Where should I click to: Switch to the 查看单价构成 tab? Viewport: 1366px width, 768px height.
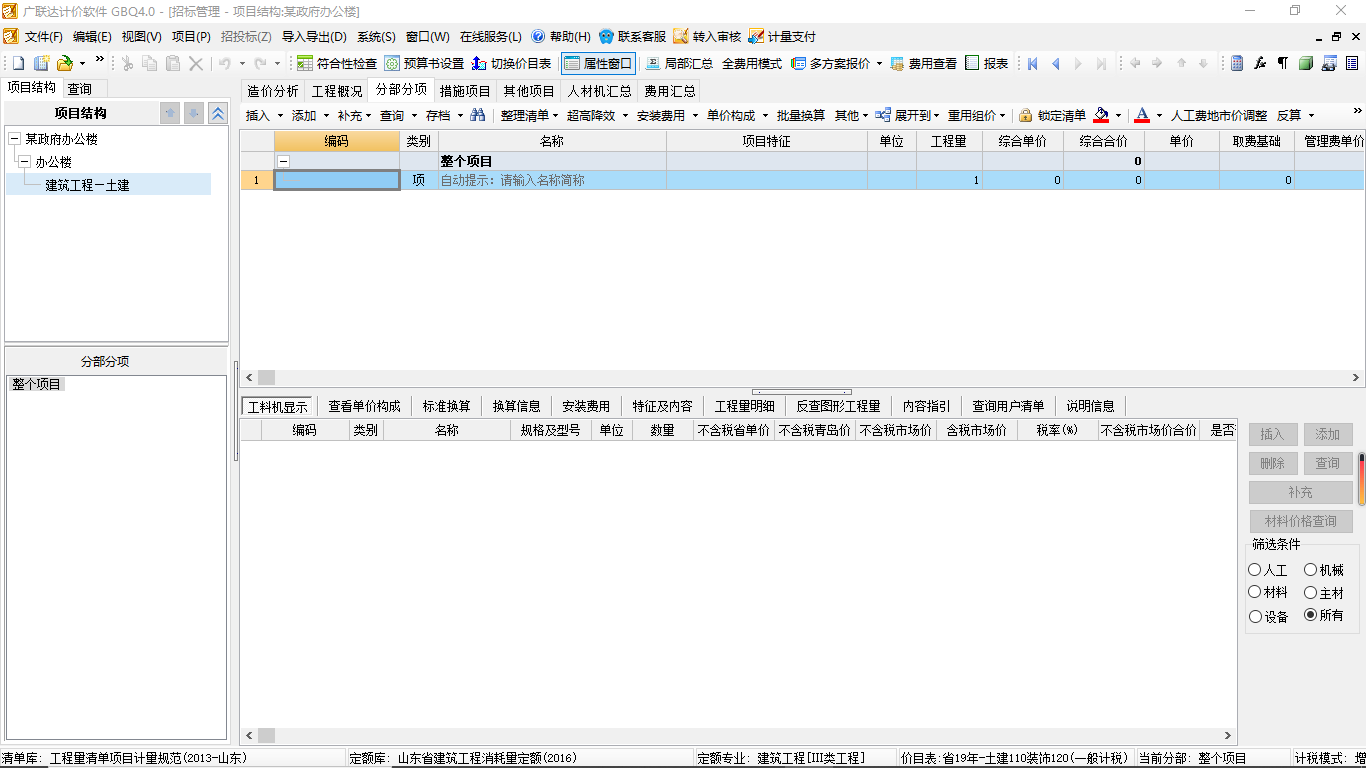364,406
